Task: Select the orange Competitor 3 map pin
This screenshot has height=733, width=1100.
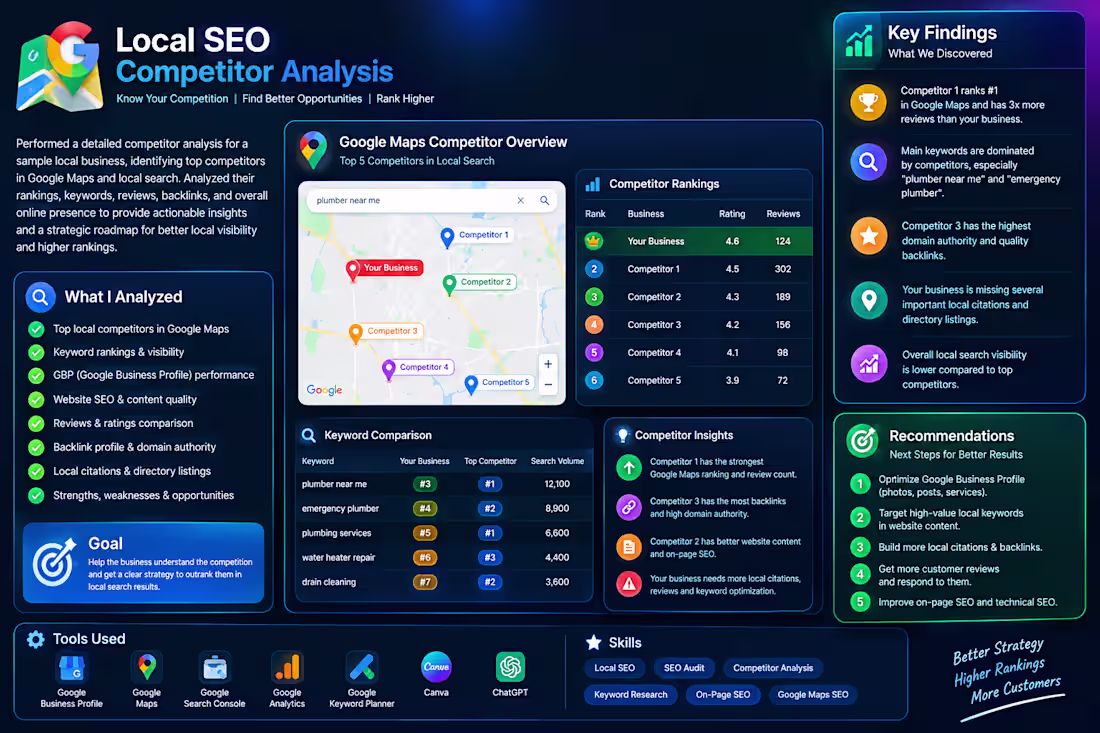Action: (x=356, y=334)
